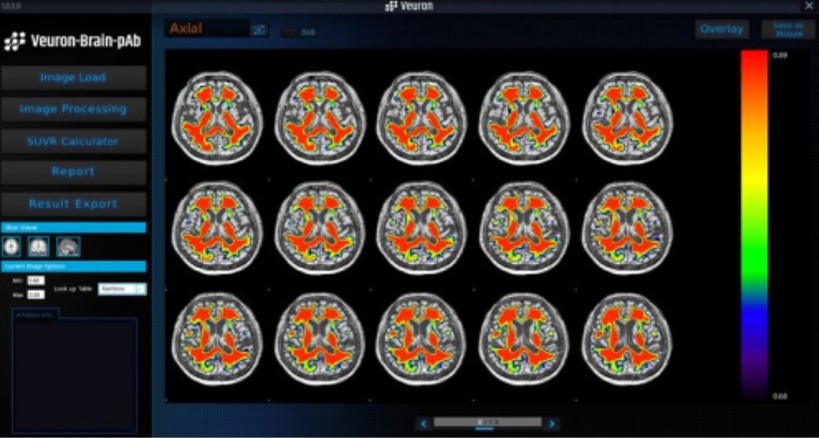
Task: Click the Min value input field
Action: pos(35,281)
